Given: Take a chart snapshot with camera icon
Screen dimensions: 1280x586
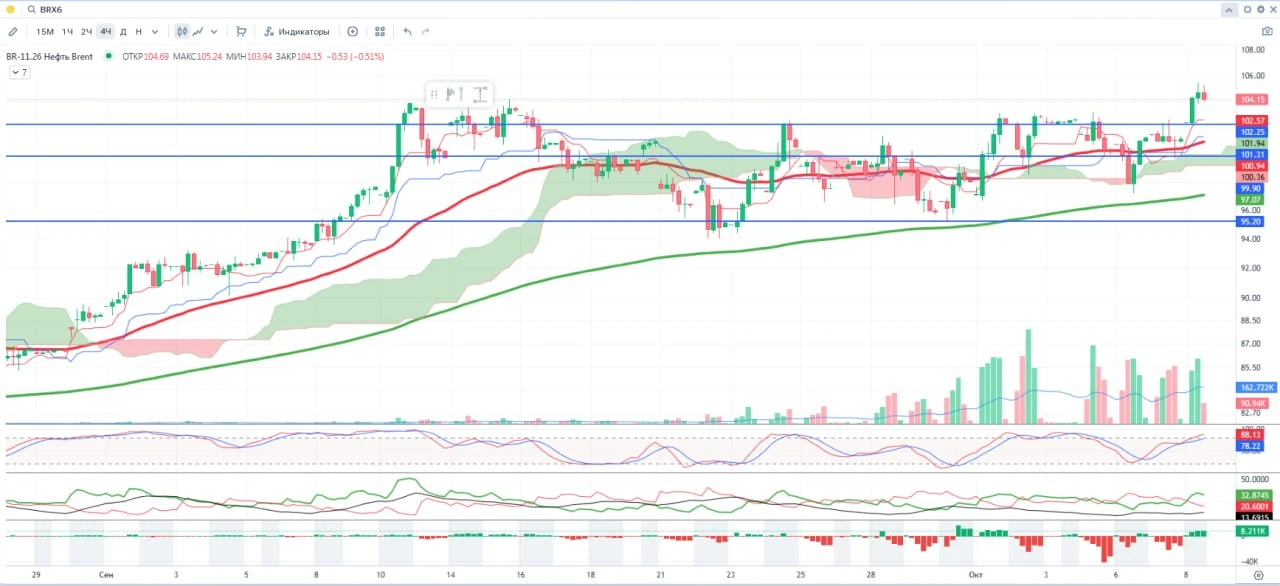Looking at the screenshot, I should pos(1266,31).
